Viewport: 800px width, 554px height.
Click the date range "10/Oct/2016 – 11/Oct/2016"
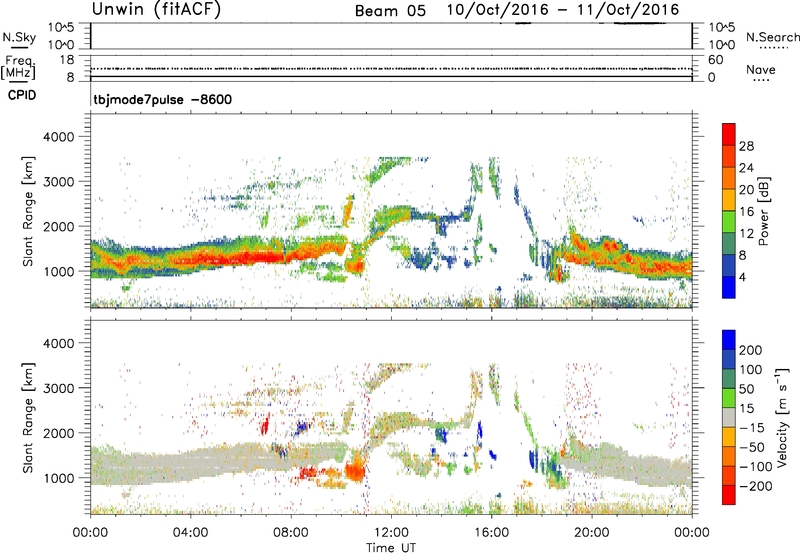click(x=563, y=10)
